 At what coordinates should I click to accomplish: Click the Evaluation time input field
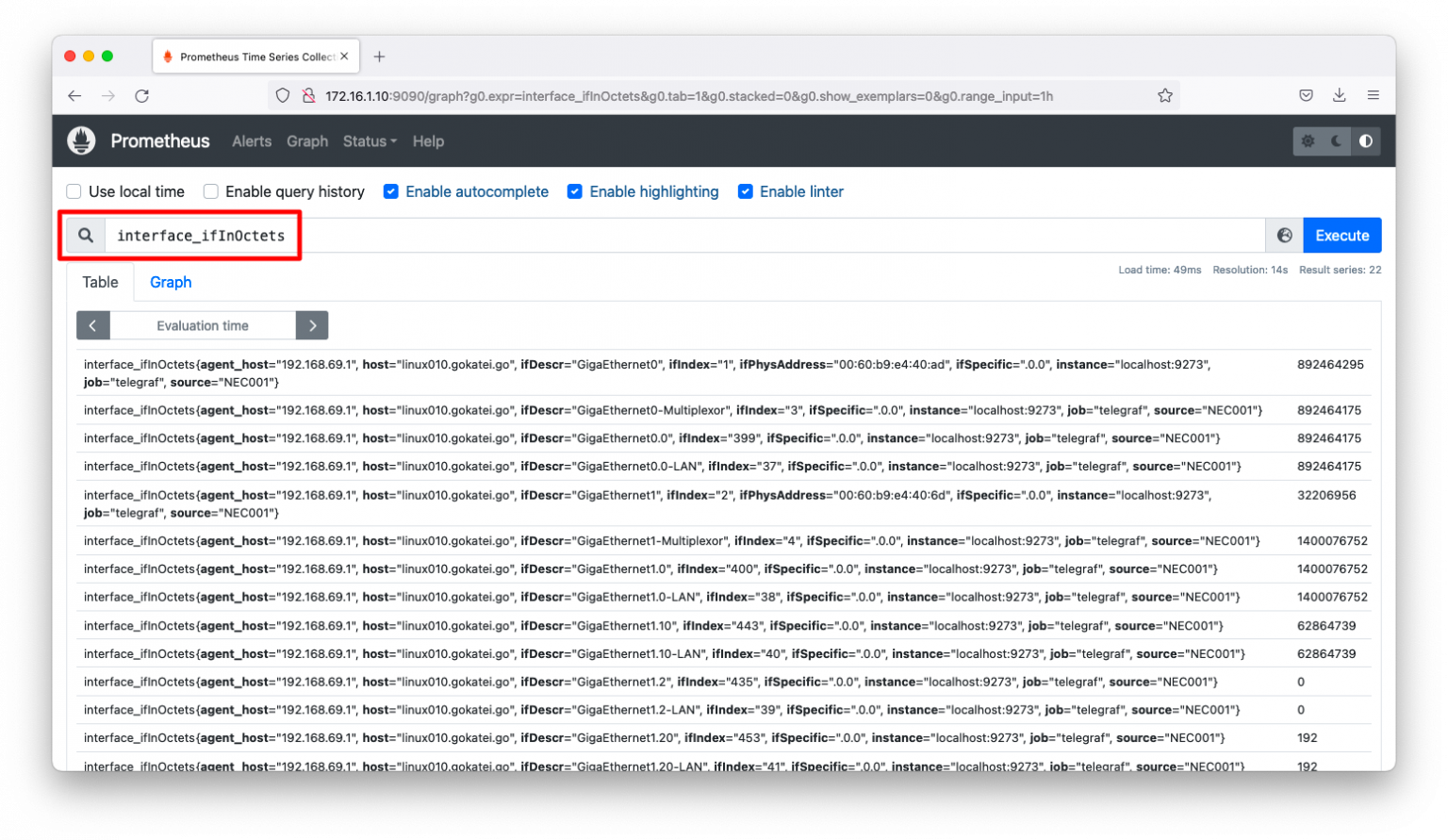(x=202, y=324)
